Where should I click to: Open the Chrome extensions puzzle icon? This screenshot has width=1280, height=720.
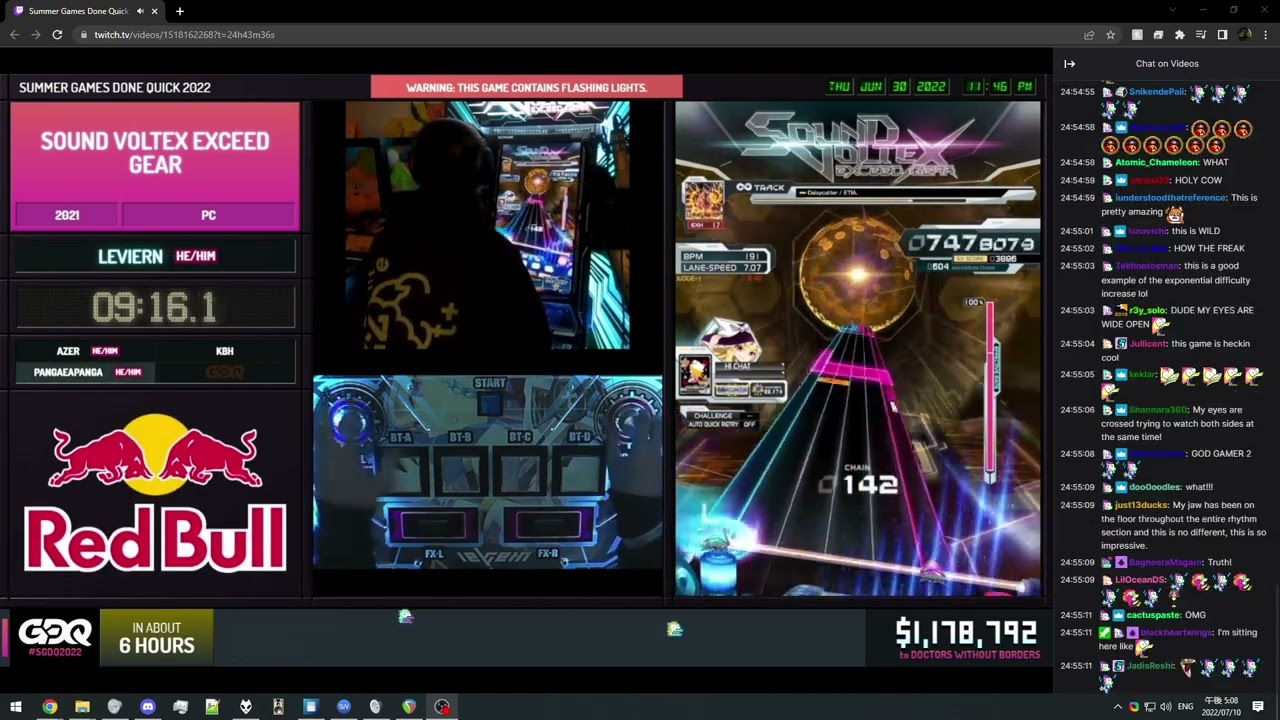[x=1180, y=35]
